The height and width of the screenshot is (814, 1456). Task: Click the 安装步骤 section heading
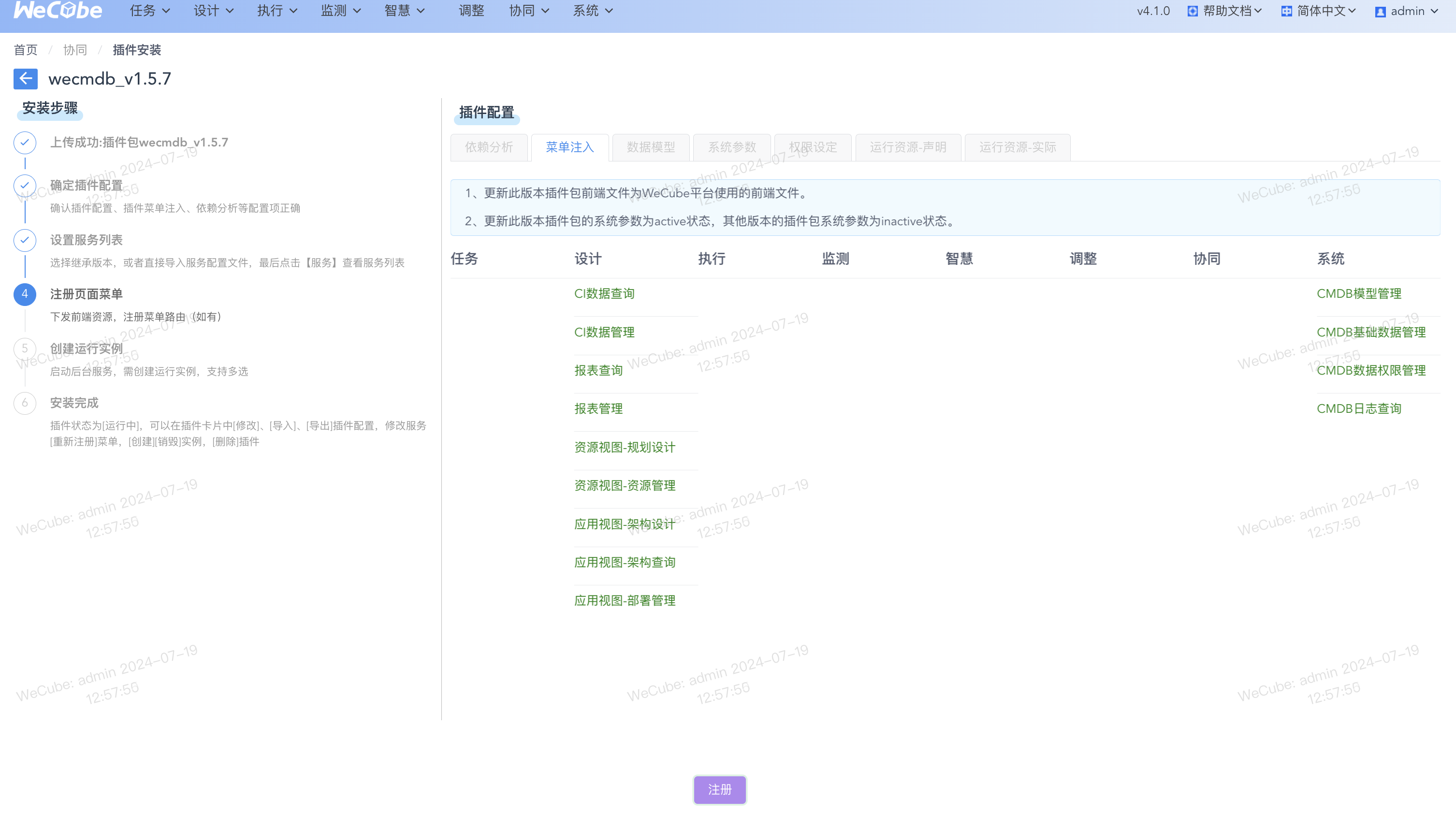pos(50,108)
